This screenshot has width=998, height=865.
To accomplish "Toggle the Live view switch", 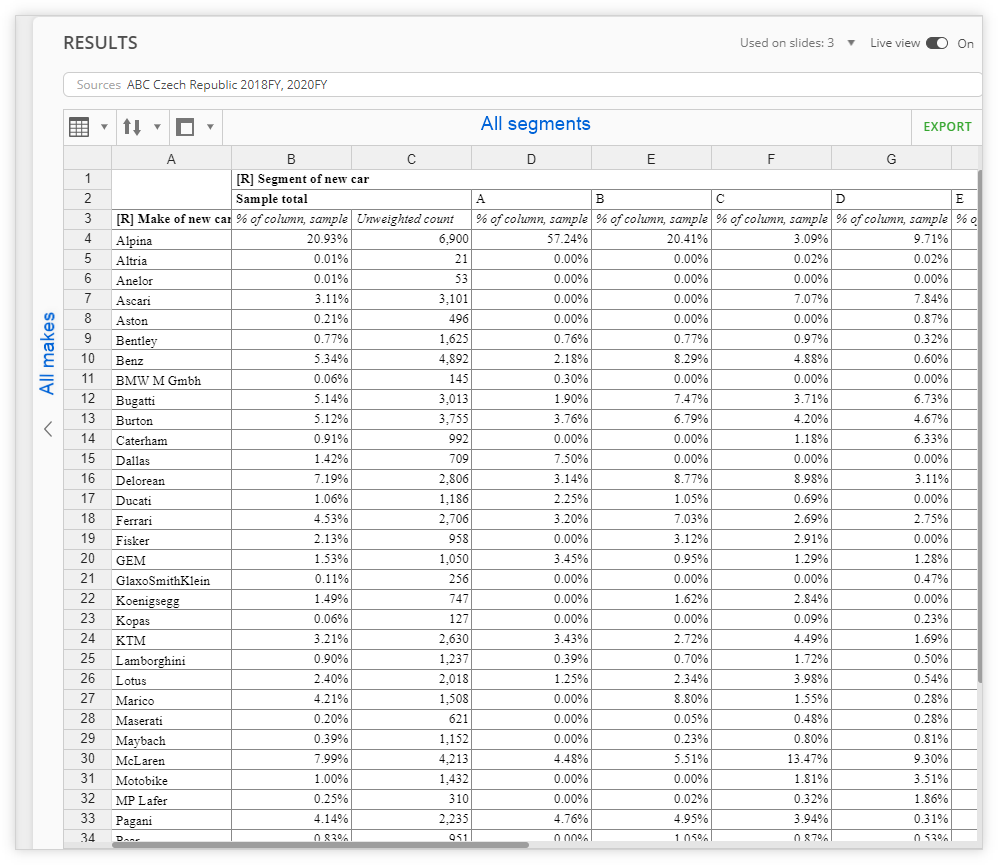I will point(937,43).
